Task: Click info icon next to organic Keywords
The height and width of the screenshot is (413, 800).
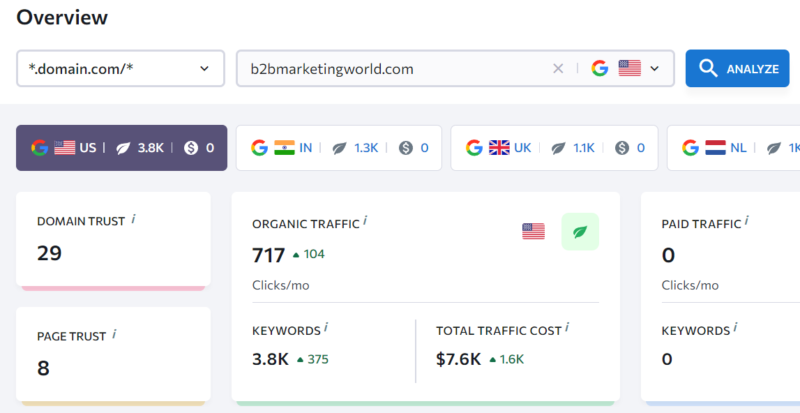Action: click(x=326, y=328)
